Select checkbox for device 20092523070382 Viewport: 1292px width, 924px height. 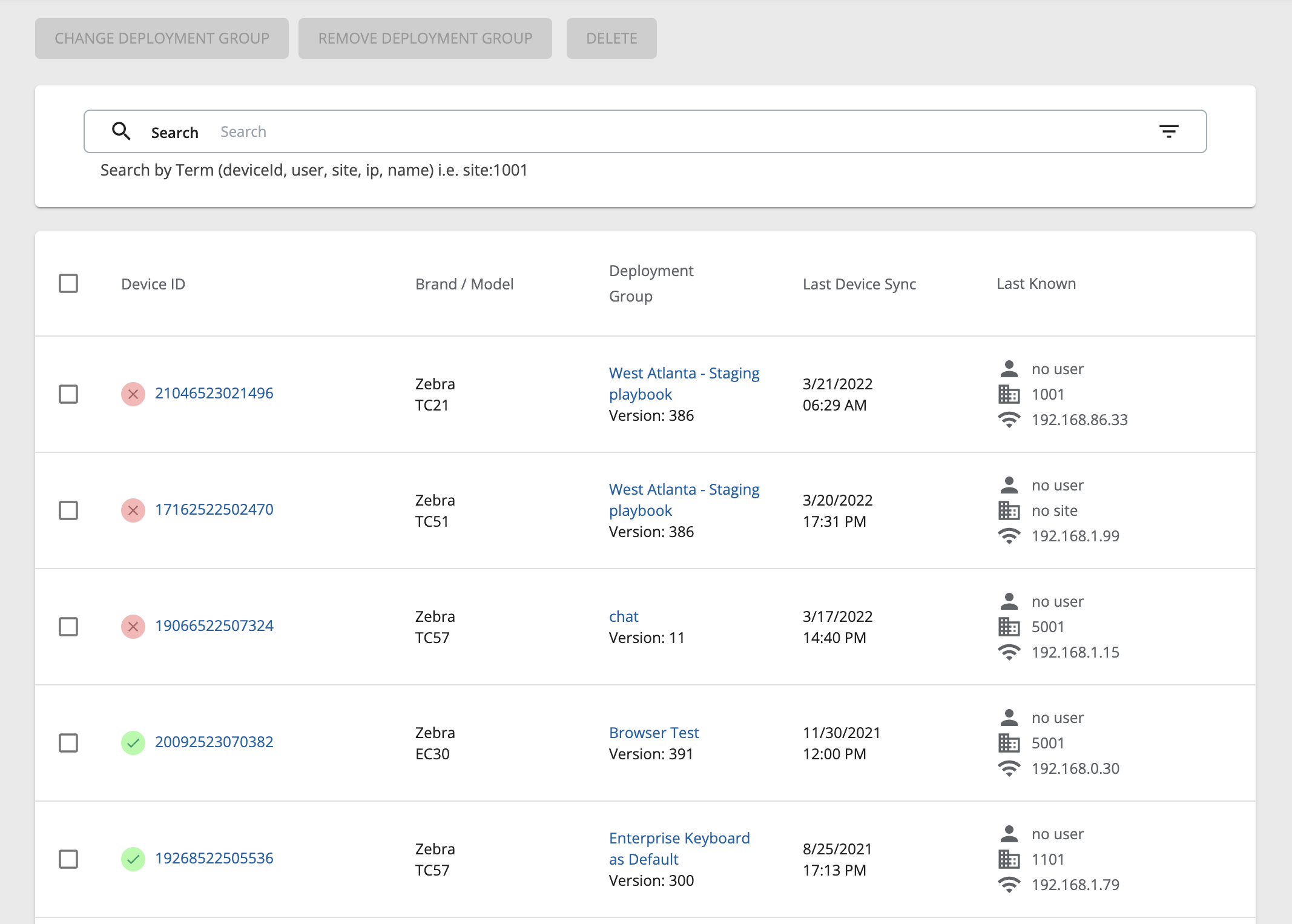pyautogui.click(x=68, y=743)
